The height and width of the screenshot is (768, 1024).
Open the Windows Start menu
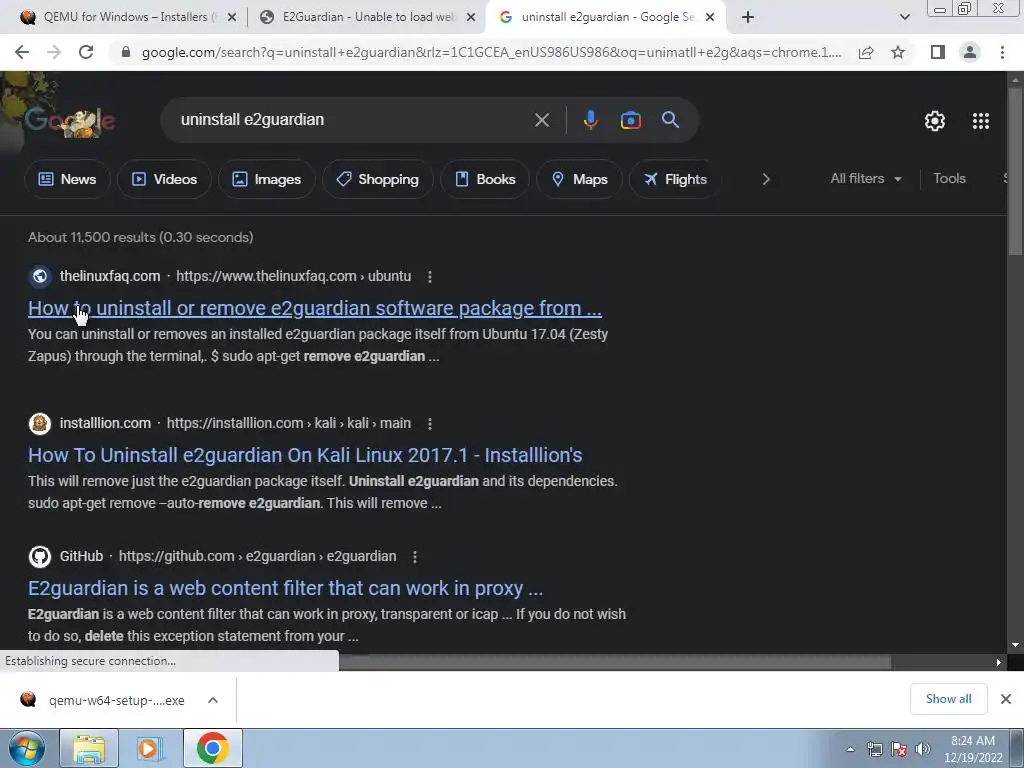27,748
